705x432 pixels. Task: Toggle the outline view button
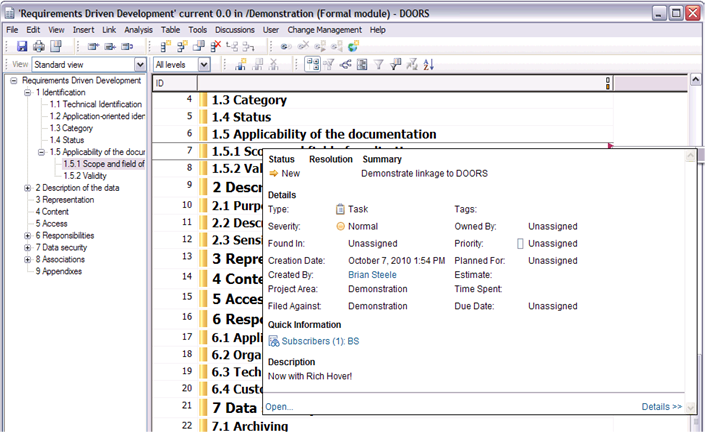pos(312,65)
